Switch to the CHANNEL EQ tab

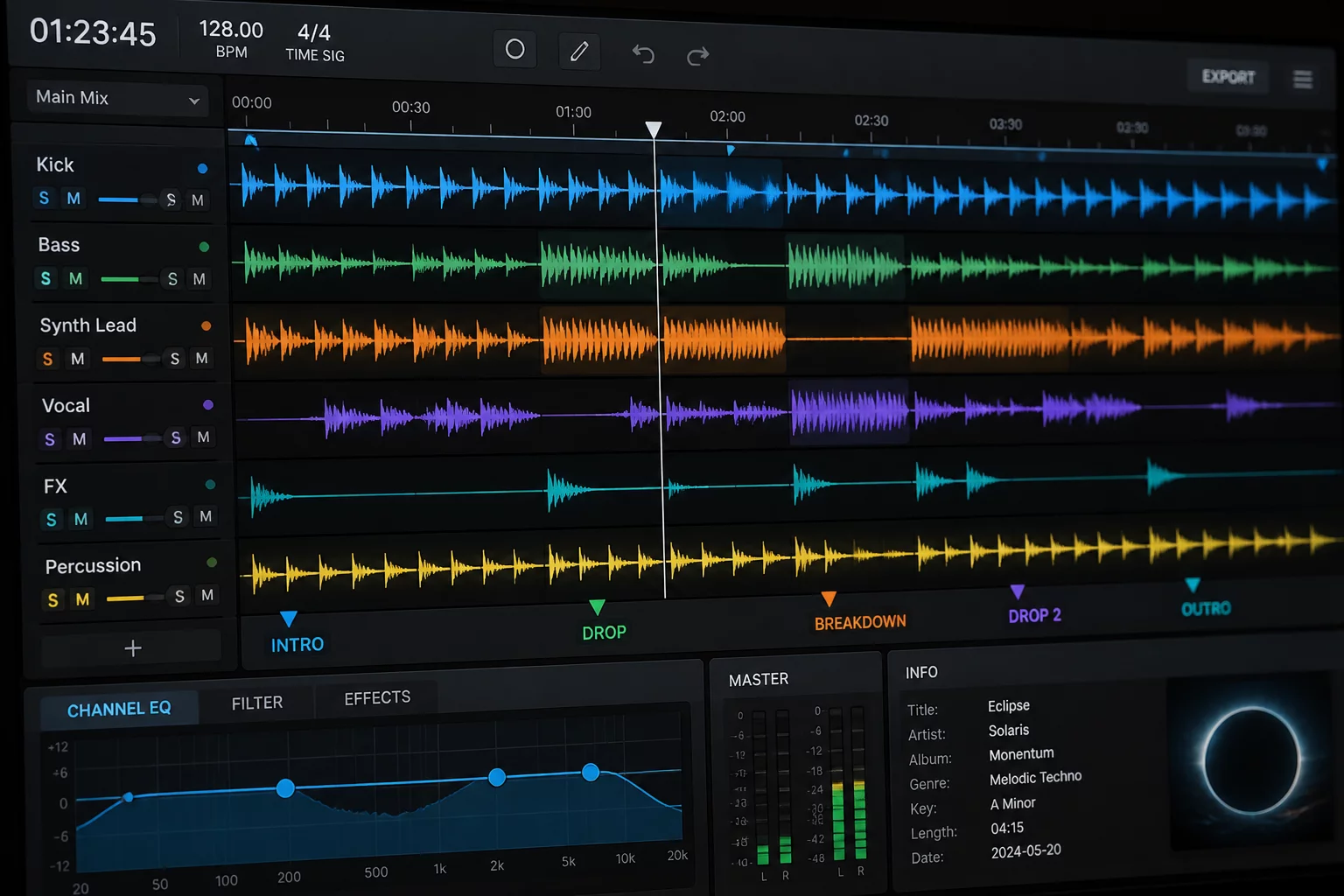pos(119,709)
